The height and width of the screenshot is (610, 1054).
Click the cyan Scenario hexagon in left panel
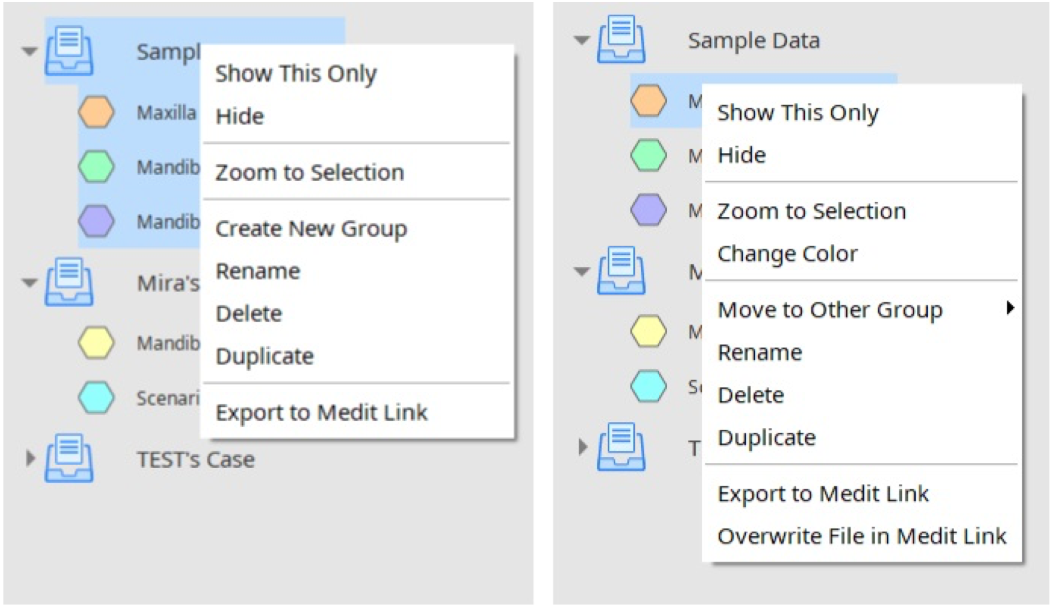(96, 397)
